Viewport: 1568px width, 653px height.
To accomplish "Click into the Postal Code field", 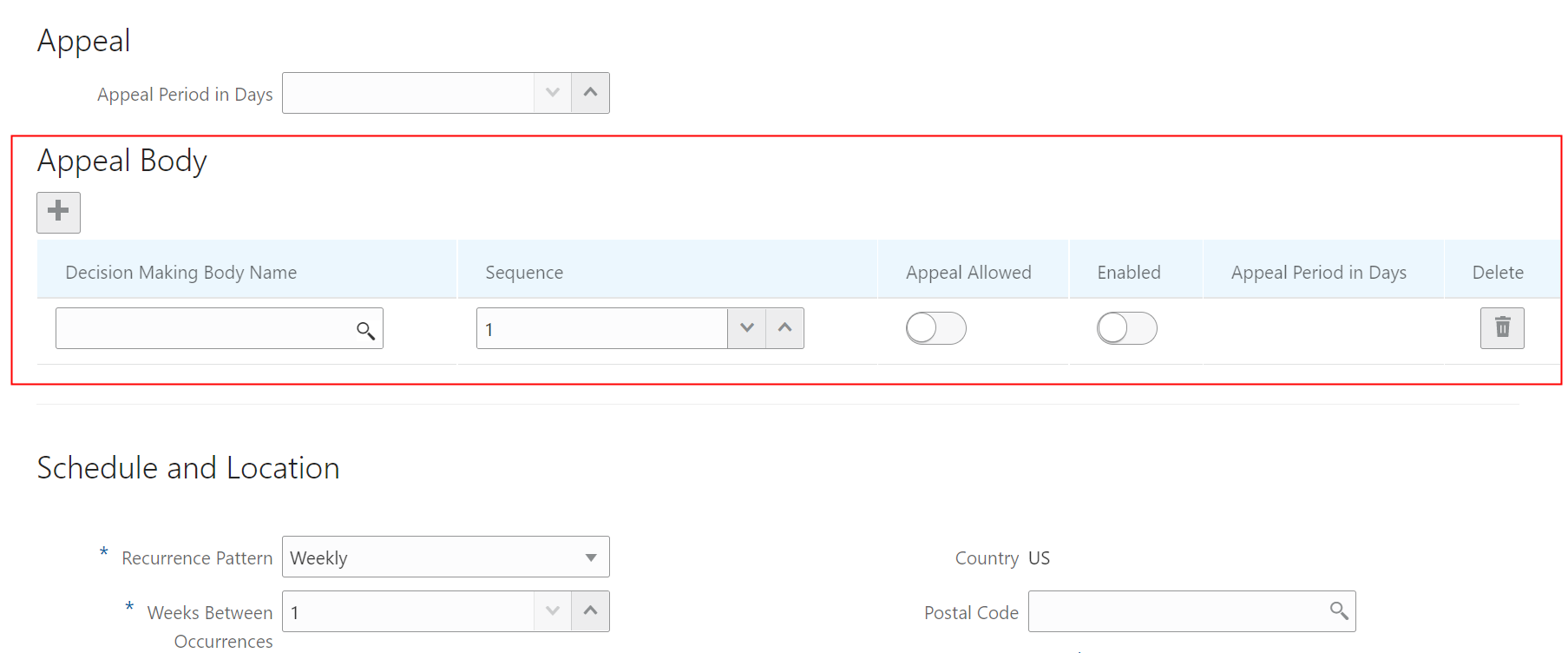I will pyautogui.click(x=1176, y=611).
